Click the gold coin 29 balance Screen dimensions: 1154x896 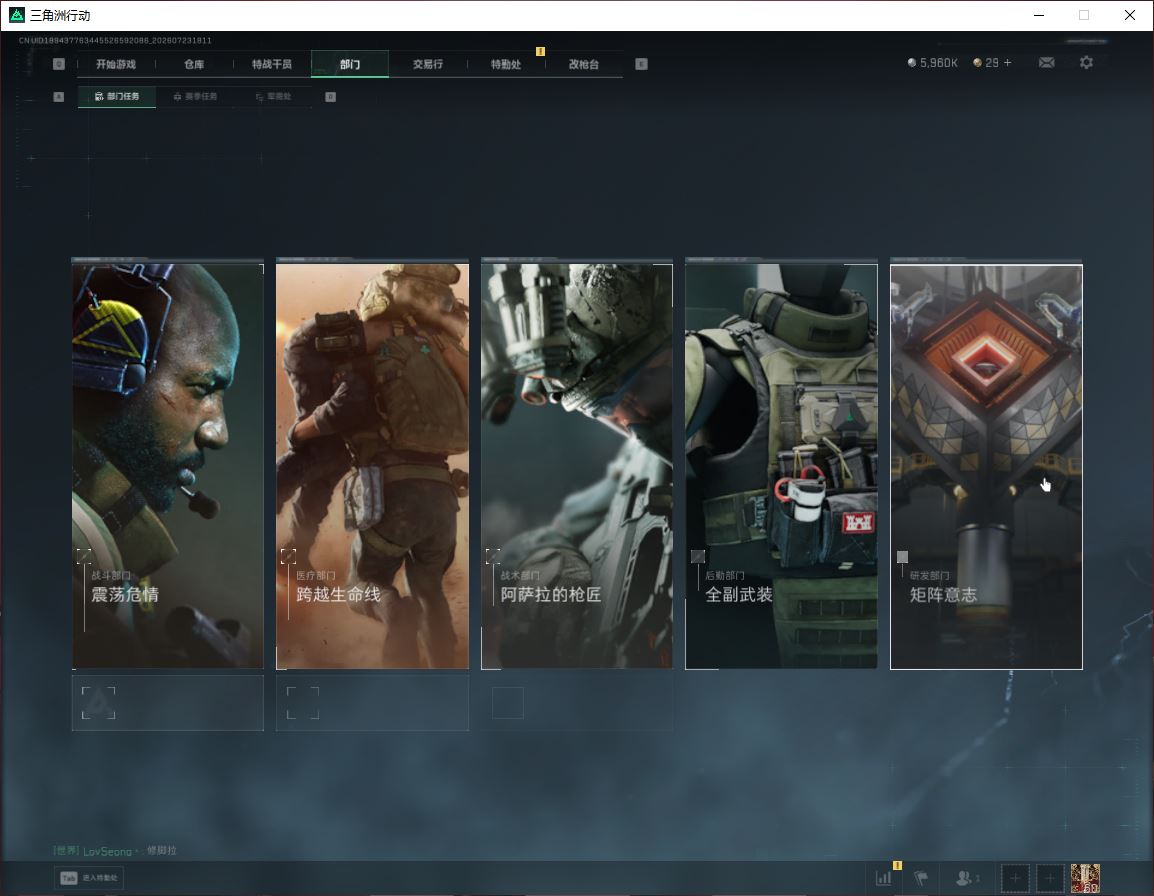(x=985, y=63)
